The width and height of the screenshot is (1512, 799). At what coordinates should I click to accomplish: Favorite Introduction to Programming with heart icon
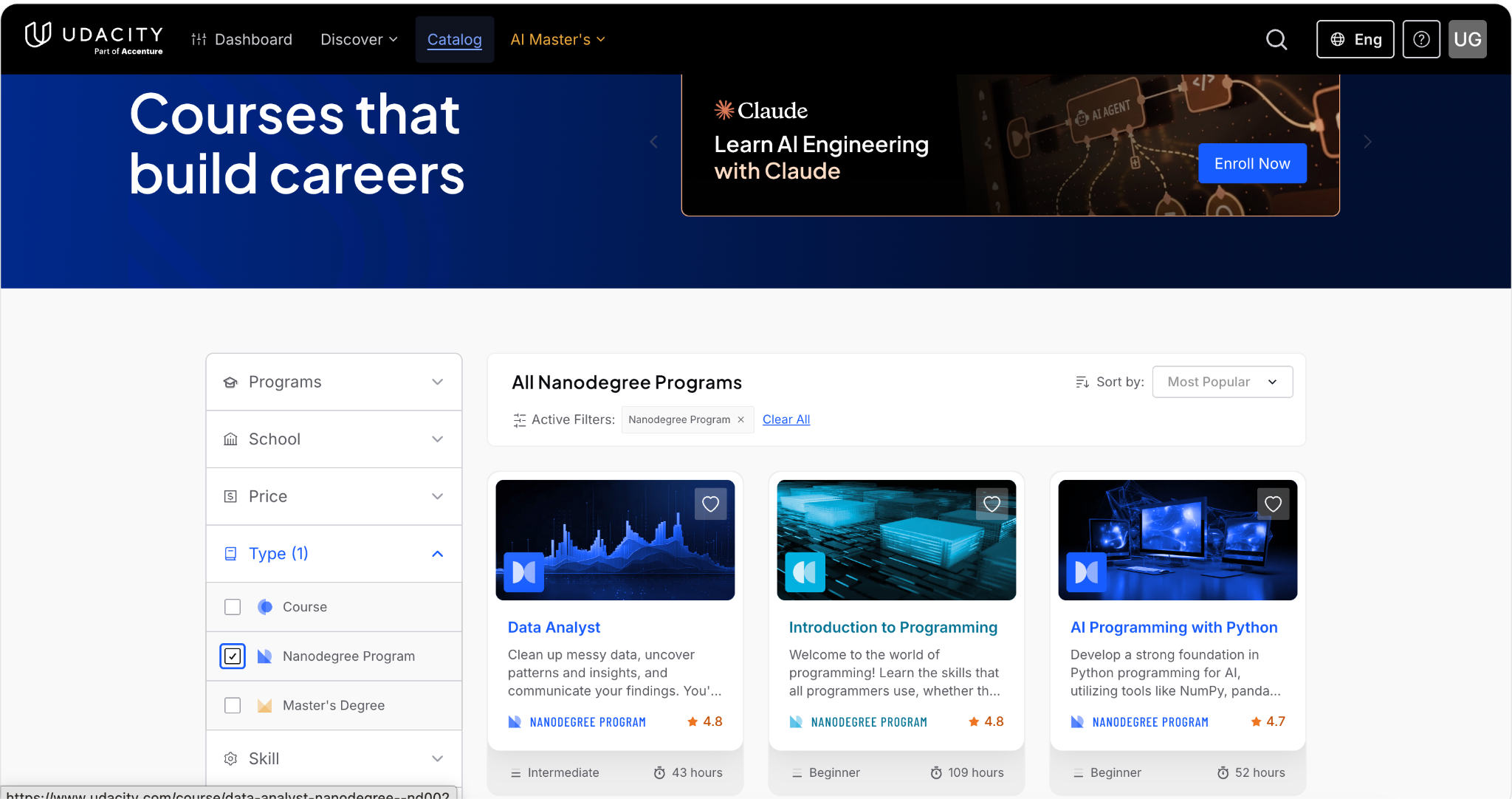(992, 504)
